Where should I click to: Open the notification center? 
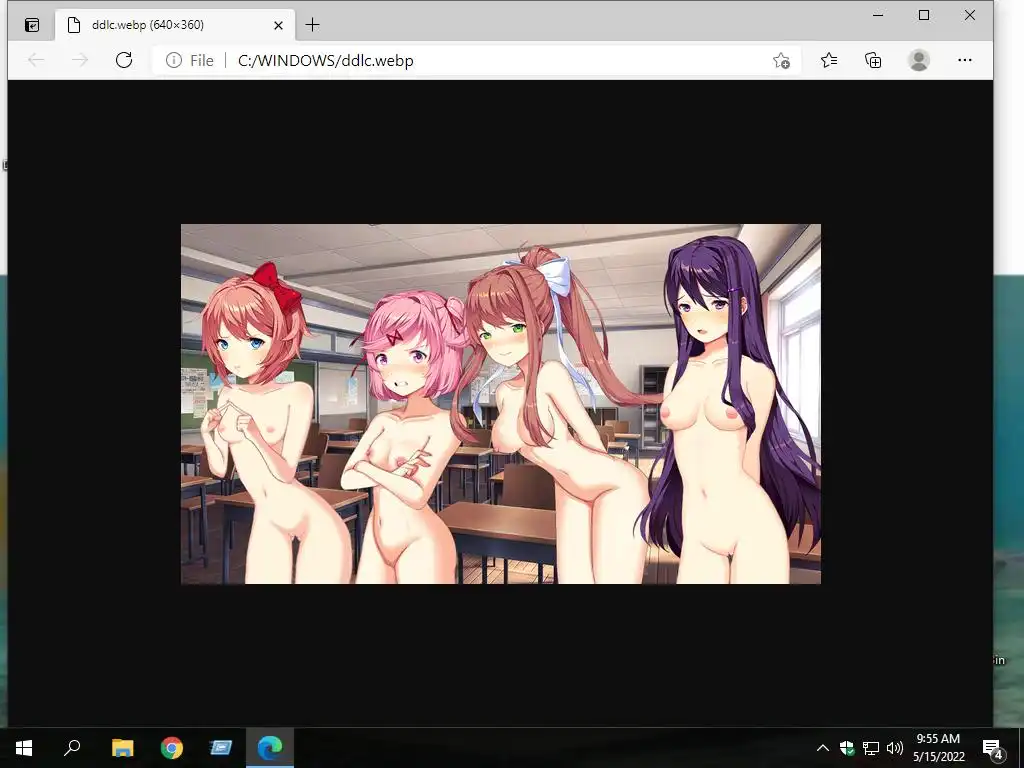click(993, 748)
